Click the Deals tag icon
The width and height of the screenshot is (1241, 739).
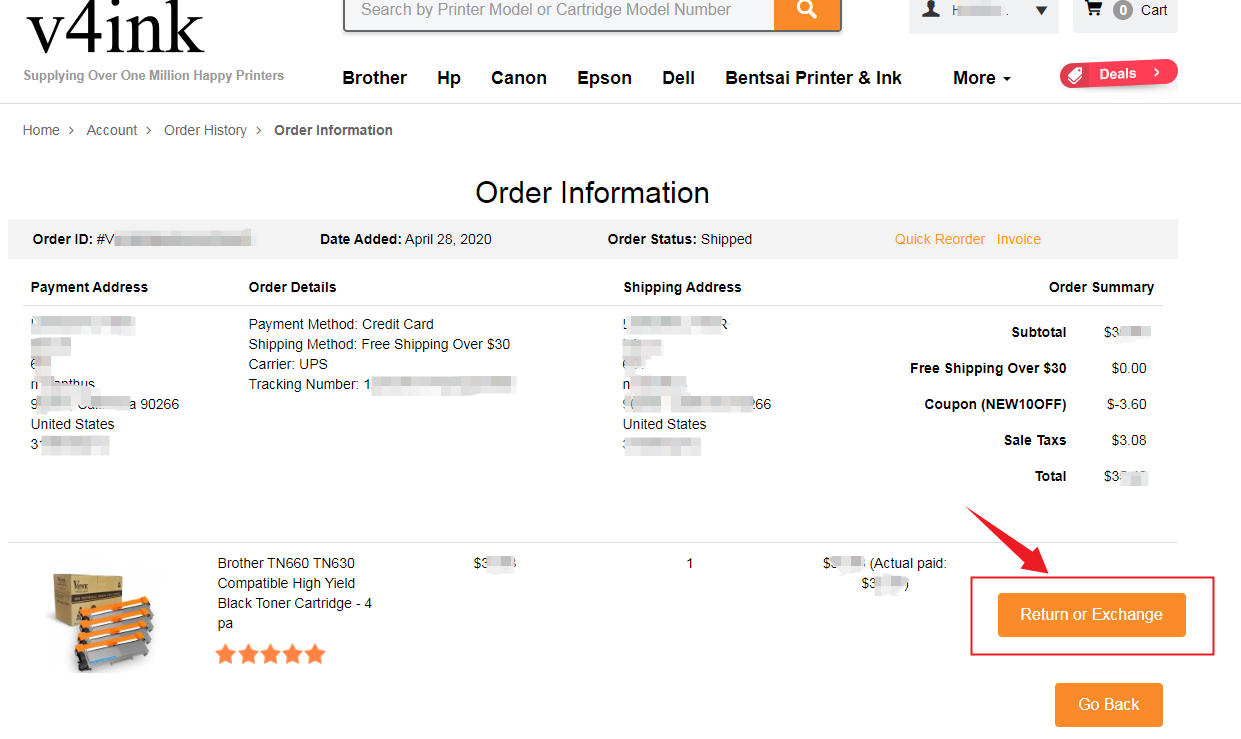click(x=1076, y=74)
